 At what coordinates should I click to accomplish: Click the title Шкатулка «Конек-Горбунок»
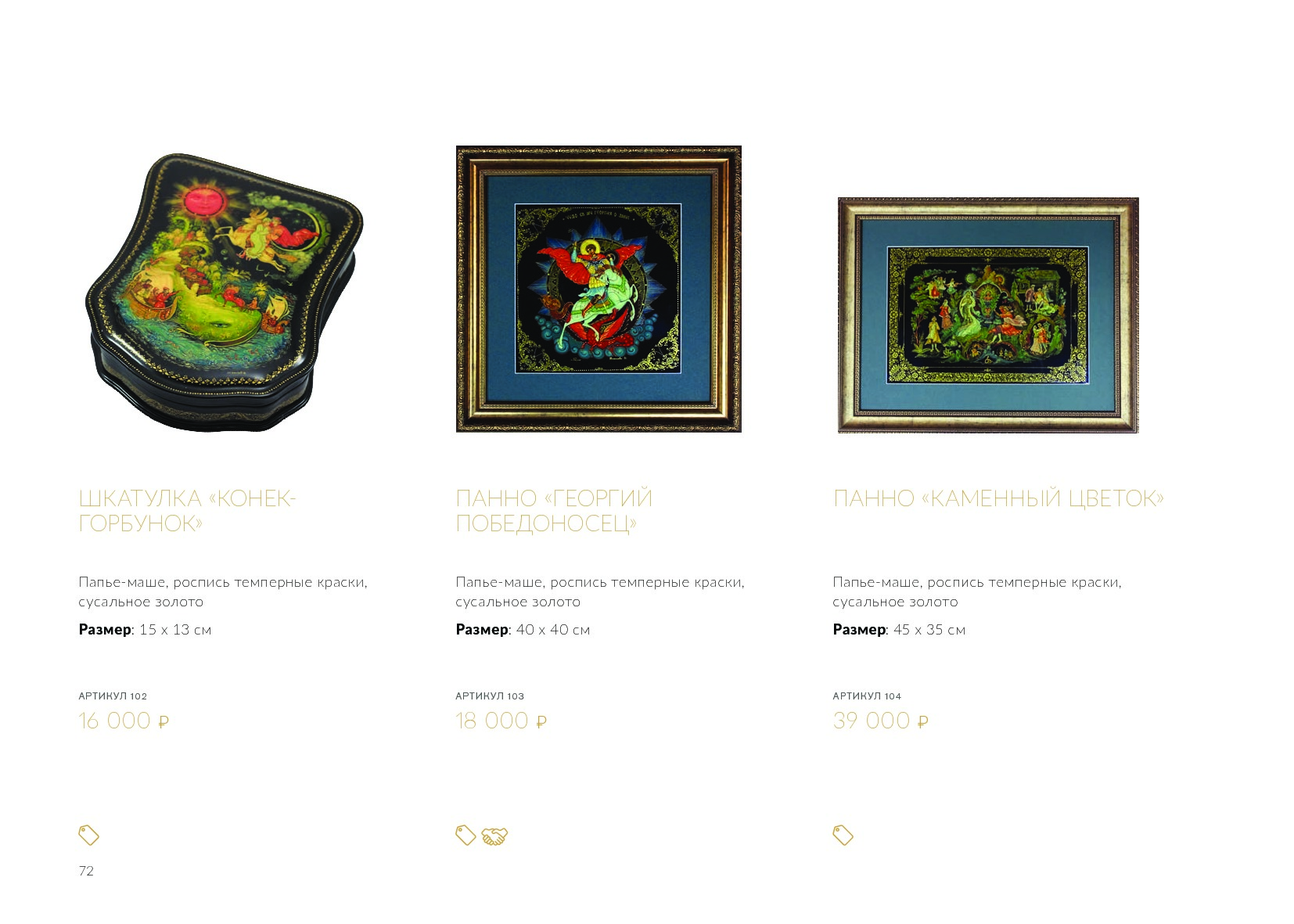tap(187, 510)
